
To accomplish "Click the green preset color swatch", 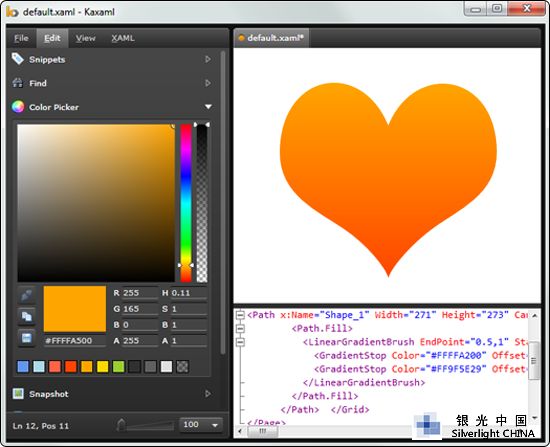I will point(119,367).
